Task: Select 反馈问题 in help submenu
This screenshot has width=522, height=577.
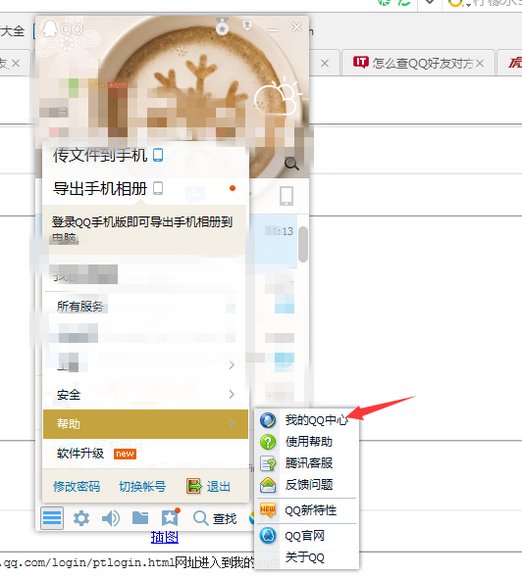Action: 307,485
